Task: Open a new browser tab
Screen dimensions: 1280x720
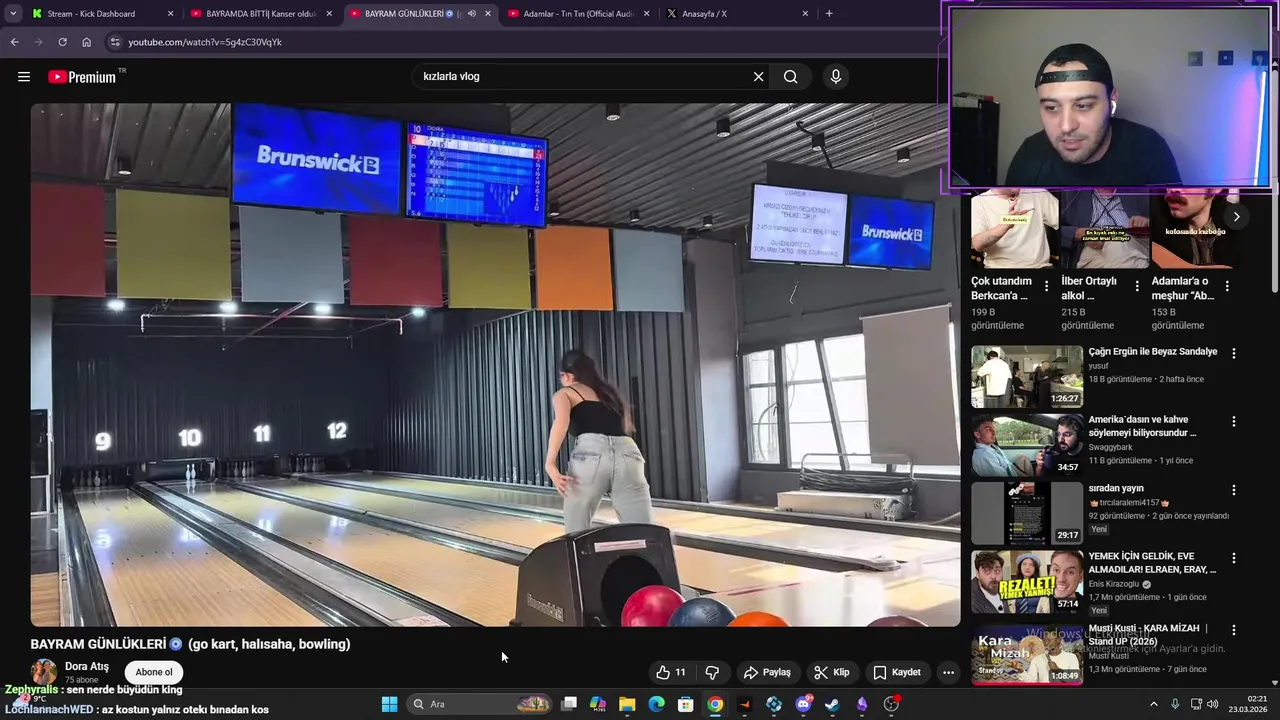Action: [x=829, y=14]
